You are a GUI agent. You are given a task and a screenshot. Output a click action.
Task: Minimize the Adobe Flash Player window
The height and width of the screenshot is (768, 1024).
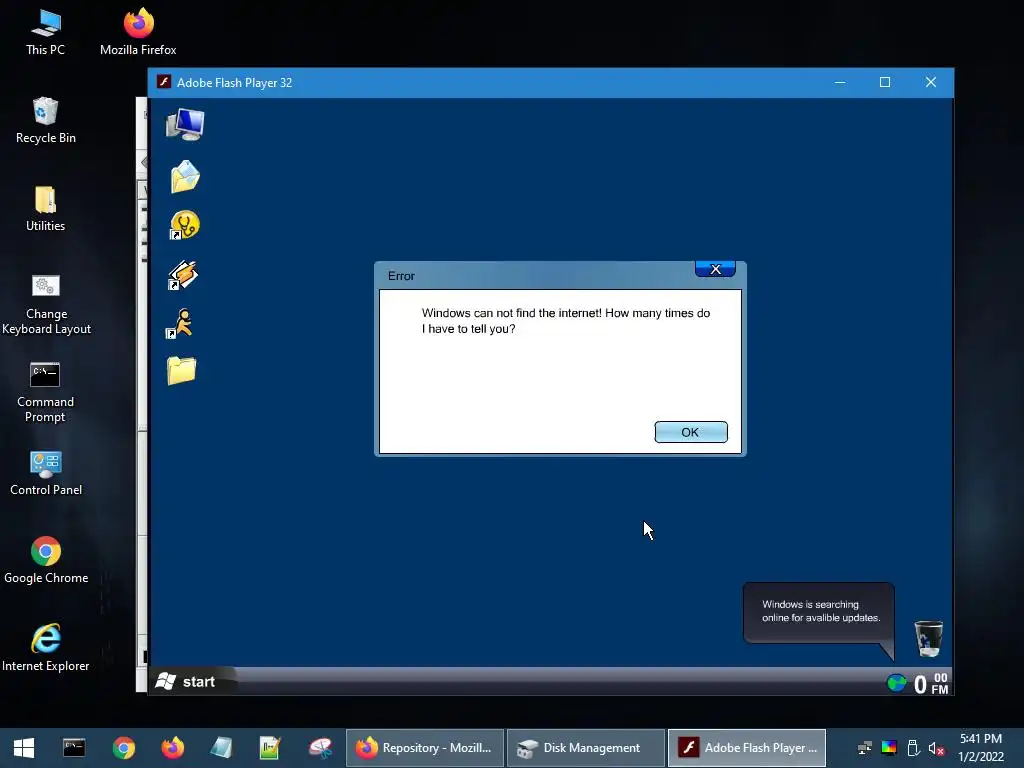(840, 82)
